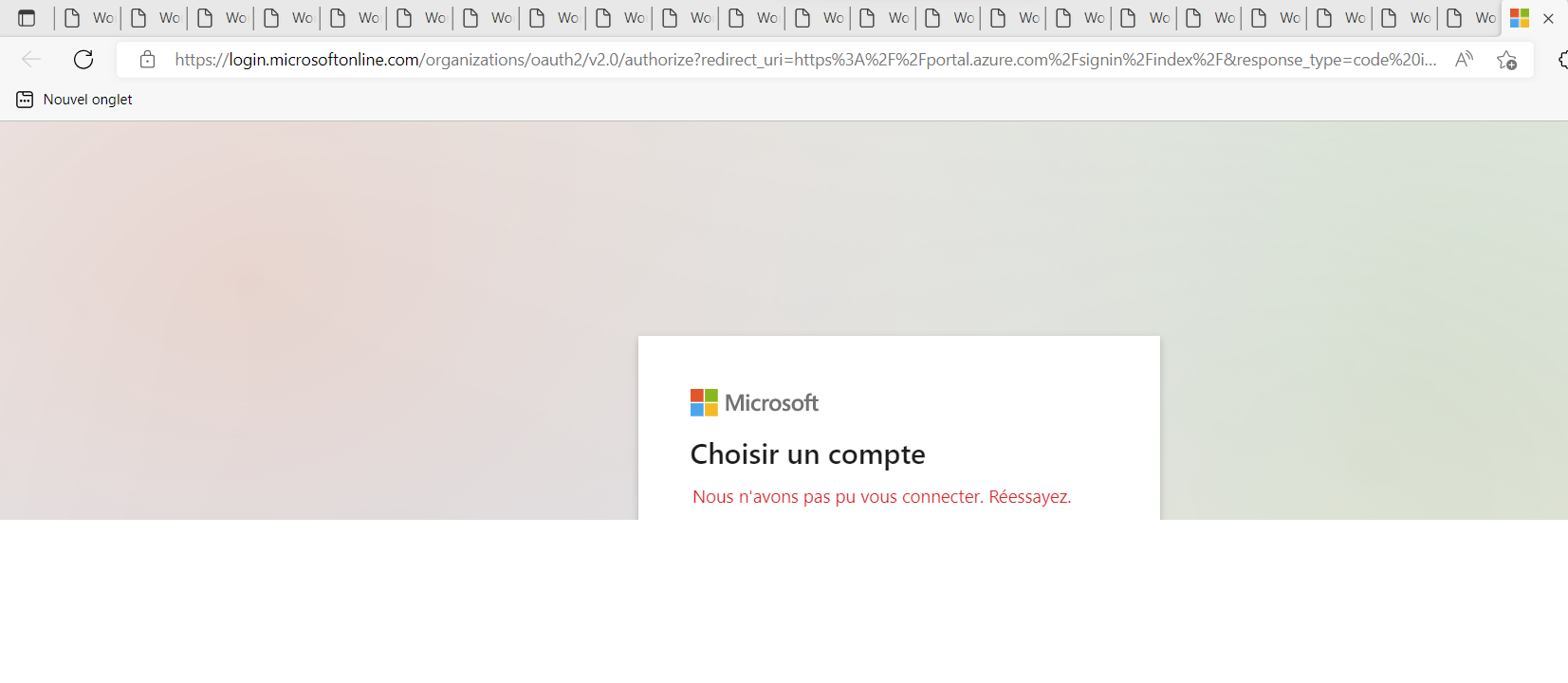Close the active Microsoft tab
The width and height of the screenshot is (1568, 683).
[x=1548, y=18]
